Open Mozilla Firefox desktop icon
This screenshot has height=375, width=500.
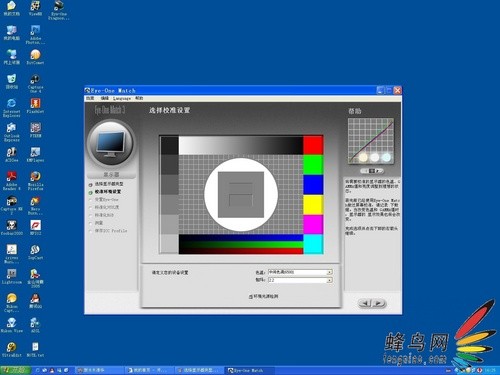[x=35, y=180]
